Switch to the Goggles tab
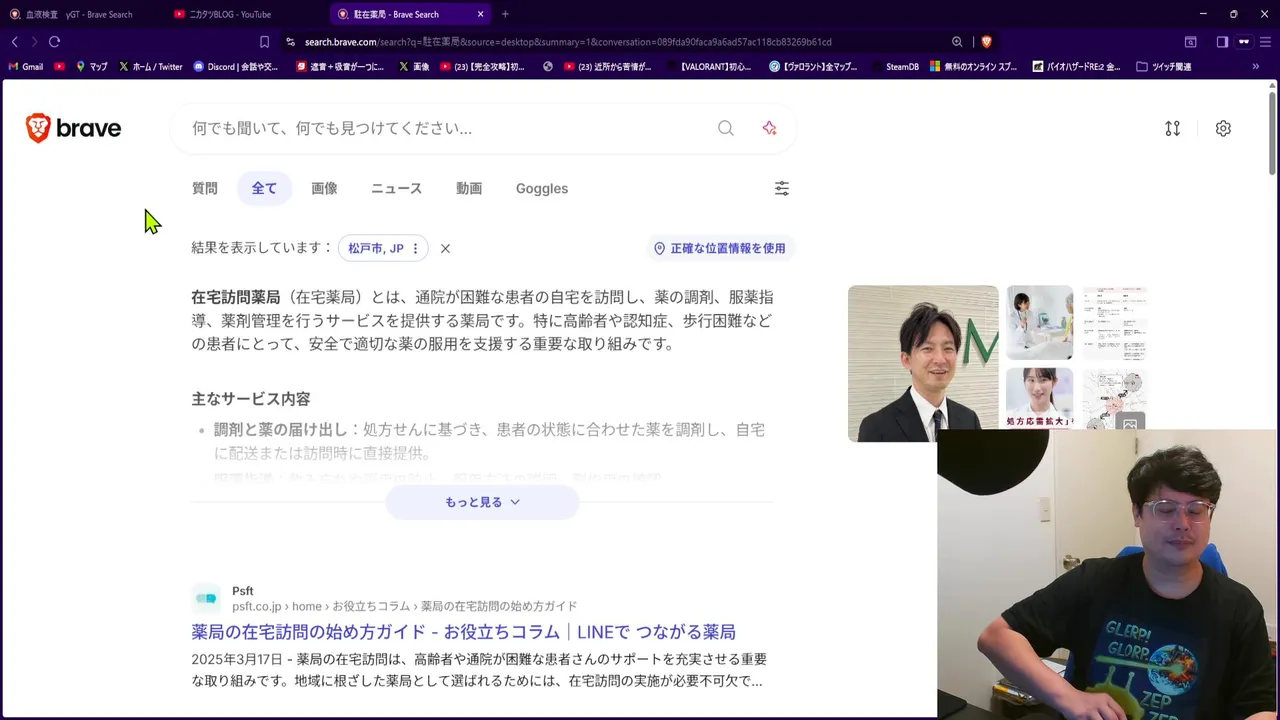This screenshot has height=720, width=1280. 542,188
